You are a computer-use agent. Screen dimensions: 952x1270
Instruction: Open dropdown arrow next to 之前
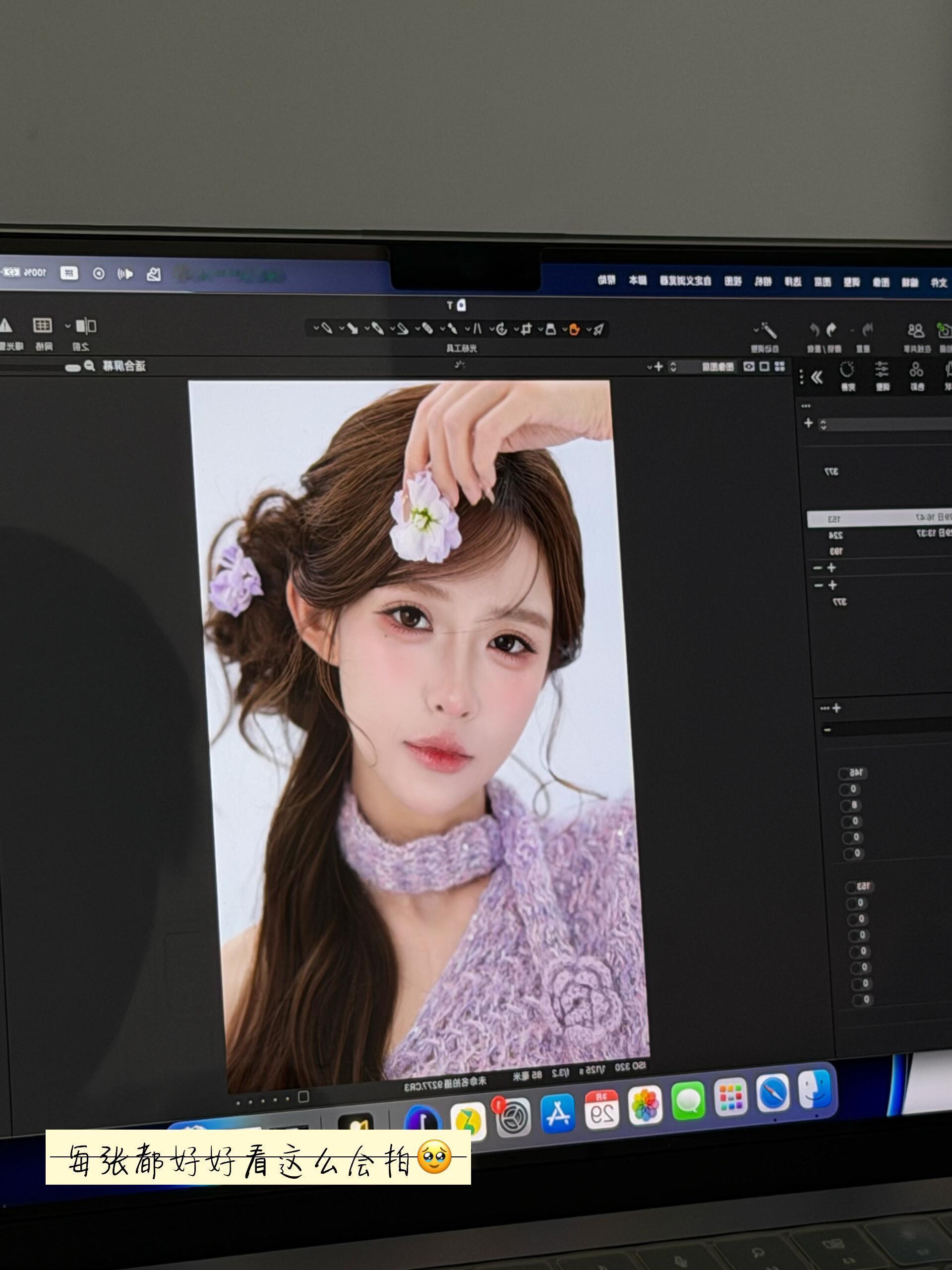coord(68,326)
